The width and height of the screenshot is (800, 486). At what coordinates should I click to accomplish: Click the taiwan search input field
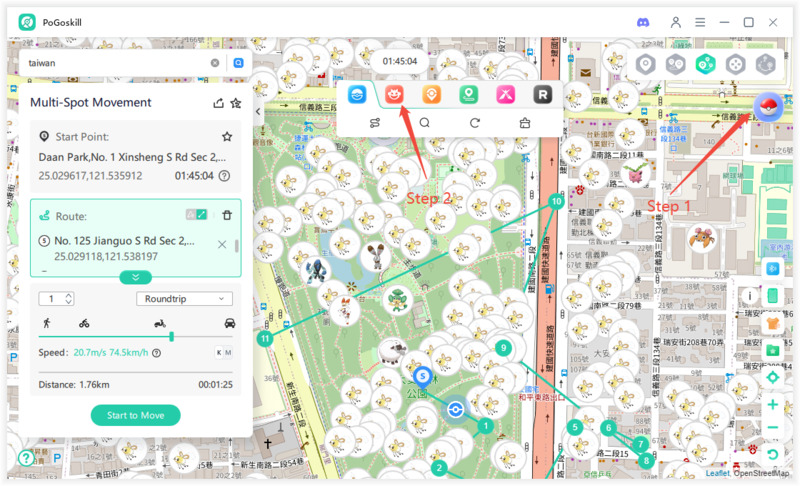pyautogui.click(x=115, y=62)
